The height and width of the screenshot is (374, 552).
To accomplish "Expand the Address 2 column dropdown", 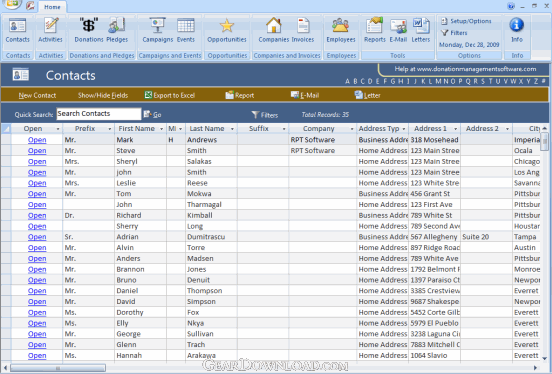I will (507, 129).
